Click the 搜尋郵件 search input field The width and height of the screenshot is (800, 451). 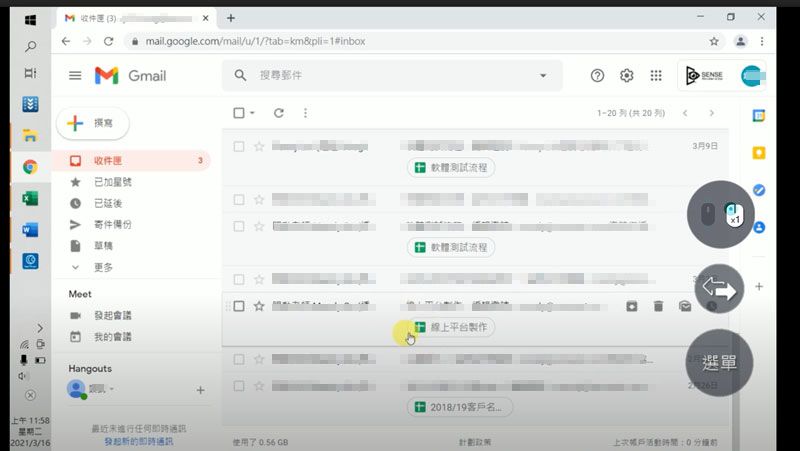tap(393, 76)
